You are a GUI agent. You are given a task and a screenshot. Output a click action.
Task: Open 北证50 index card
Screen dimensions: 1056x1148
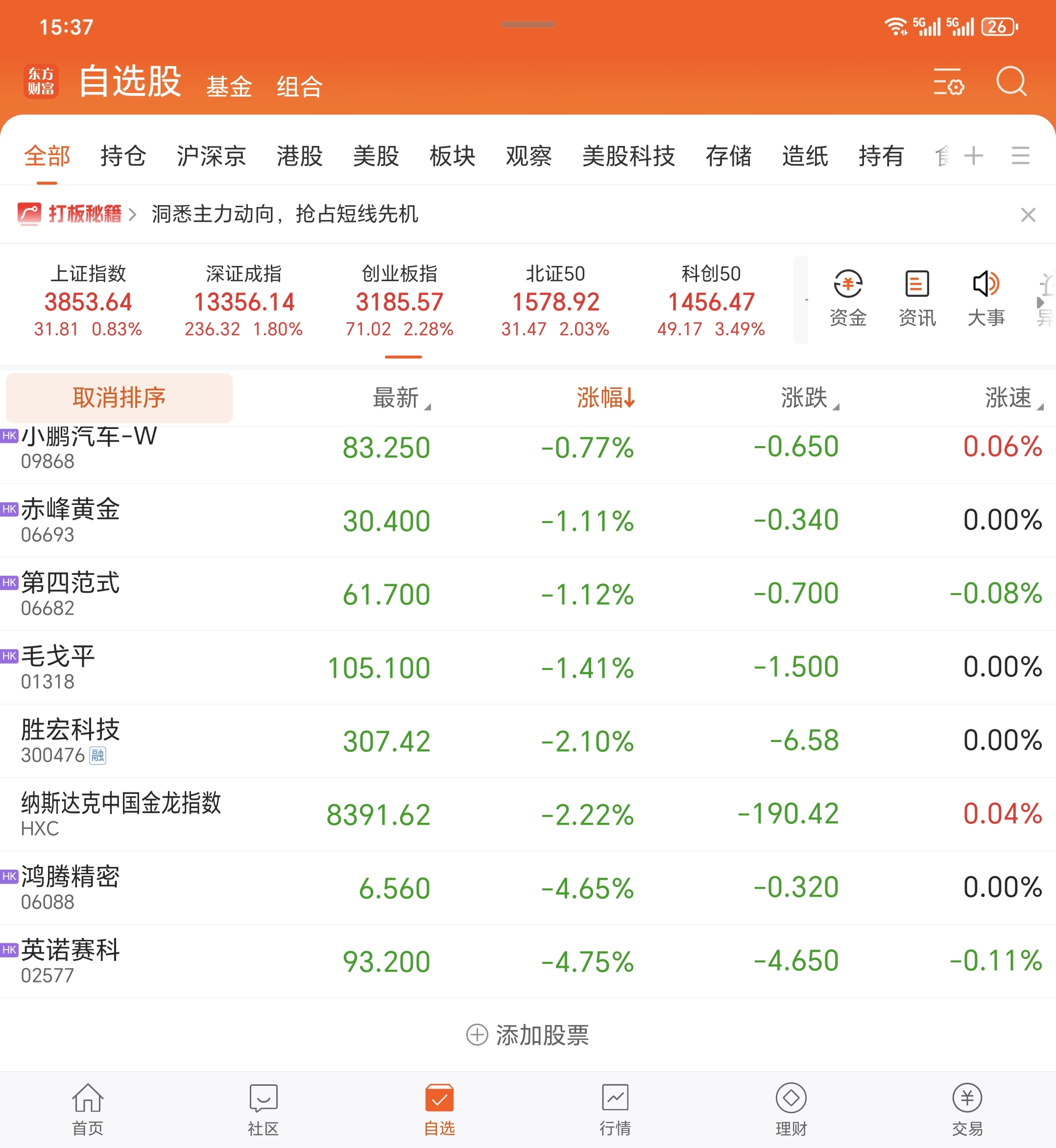click(x=555, y=301)
